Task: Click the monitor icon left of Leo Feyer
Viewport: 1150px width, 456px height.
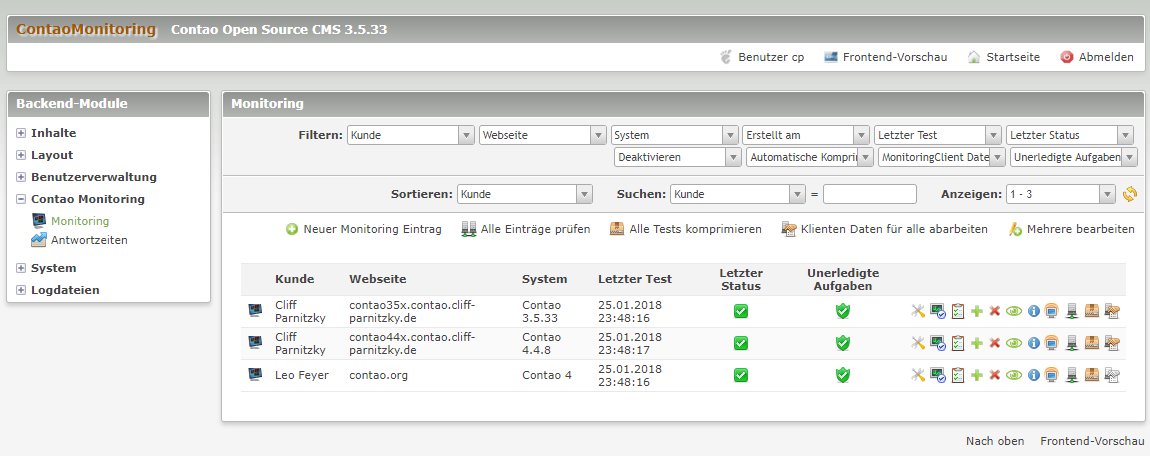Action: (254, 375)
